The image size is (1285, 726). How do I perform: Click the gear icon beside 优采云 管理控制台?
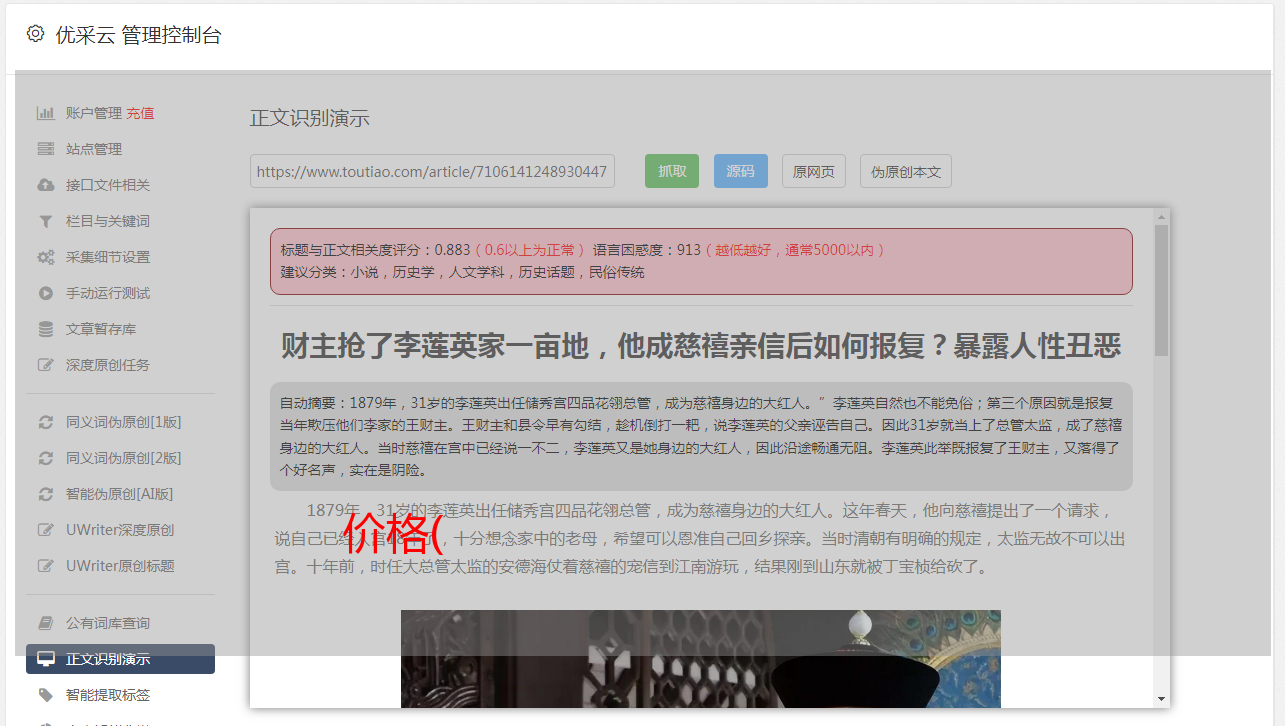point(36,34)
